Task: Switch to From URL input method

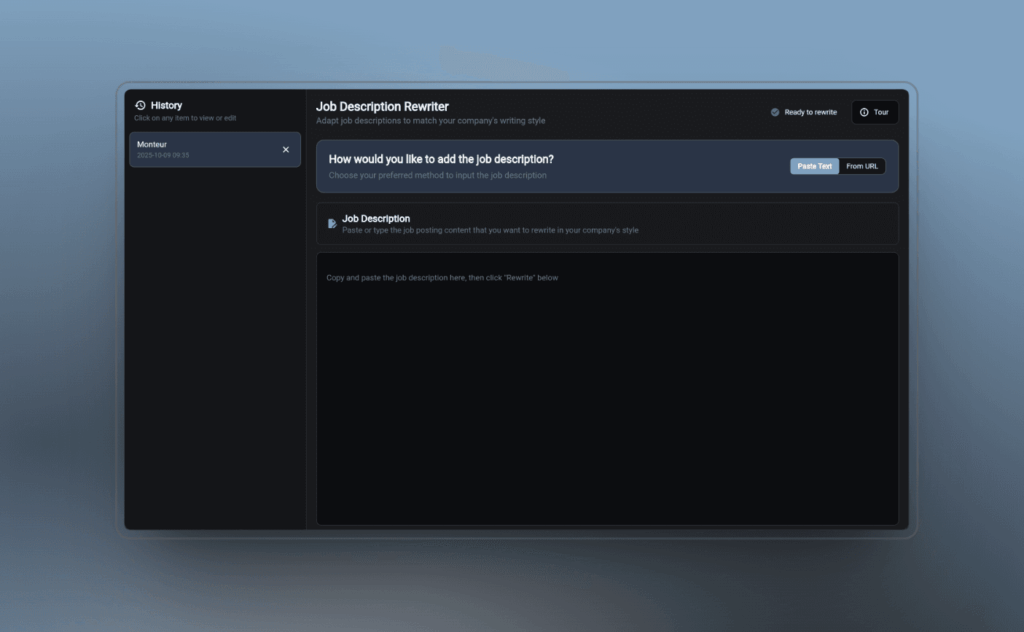Action: tap(861, 166)
